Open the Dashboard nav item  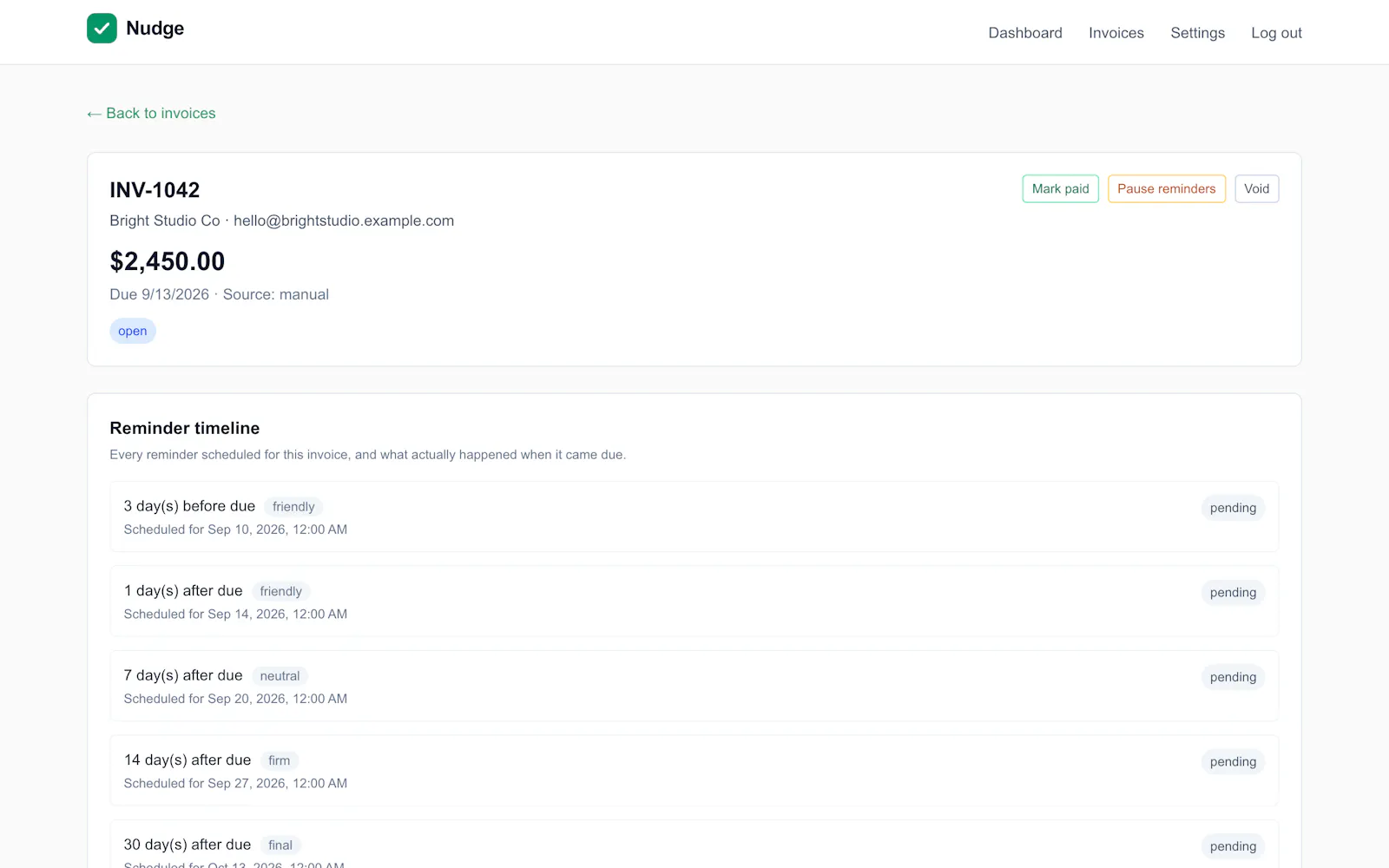click(x=1025, y=33)
